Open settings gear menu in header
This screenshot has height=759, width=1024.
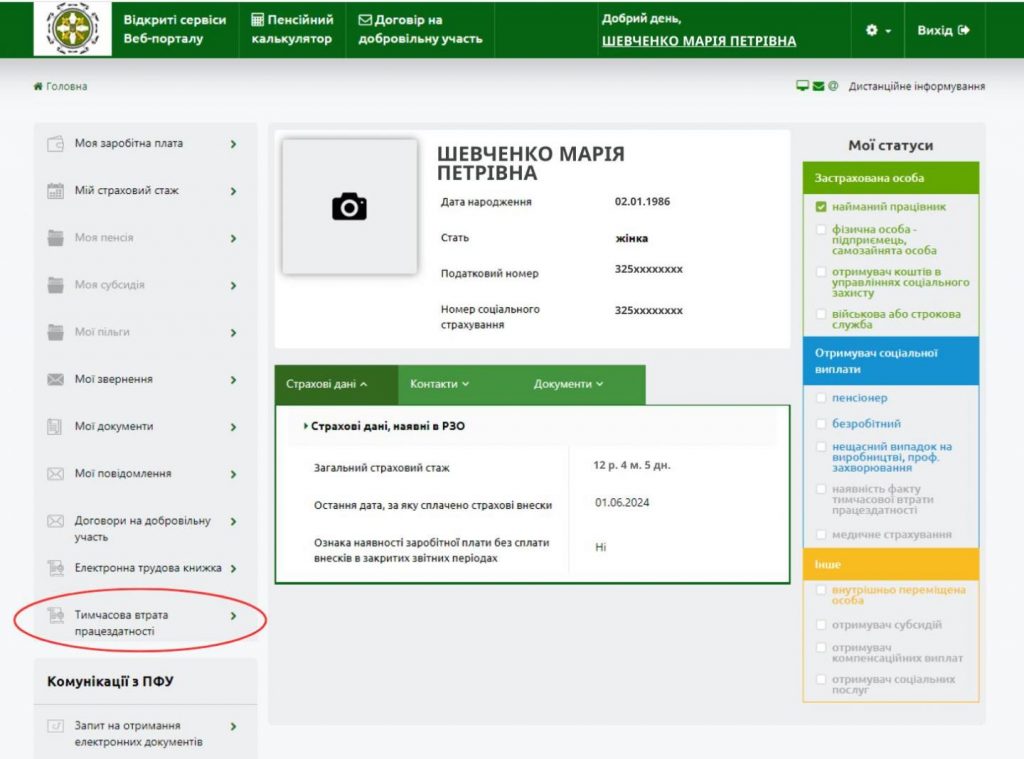pos(877,30)
